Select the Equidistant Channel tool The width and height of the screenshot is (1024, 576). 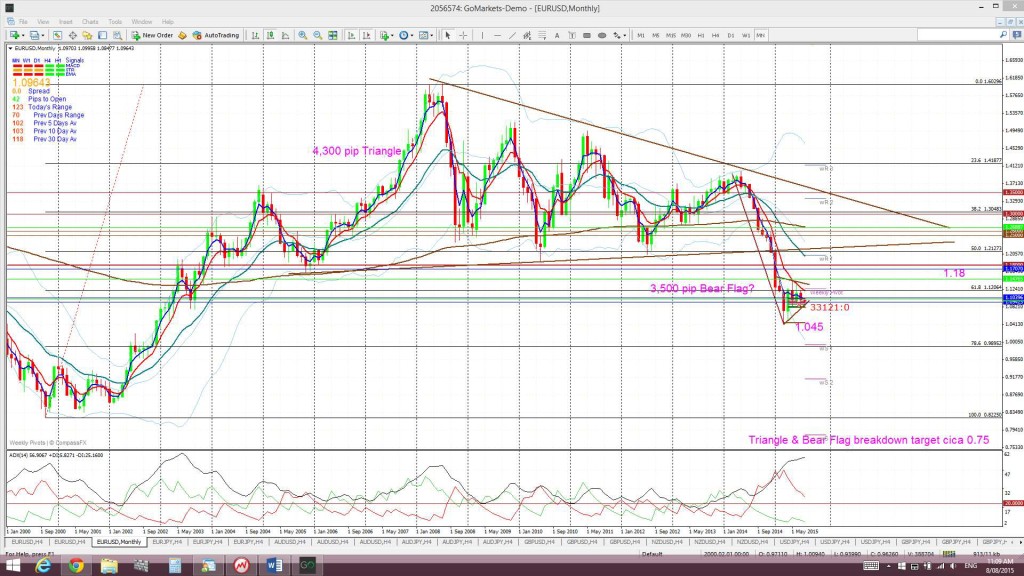[x=527, y=35]
